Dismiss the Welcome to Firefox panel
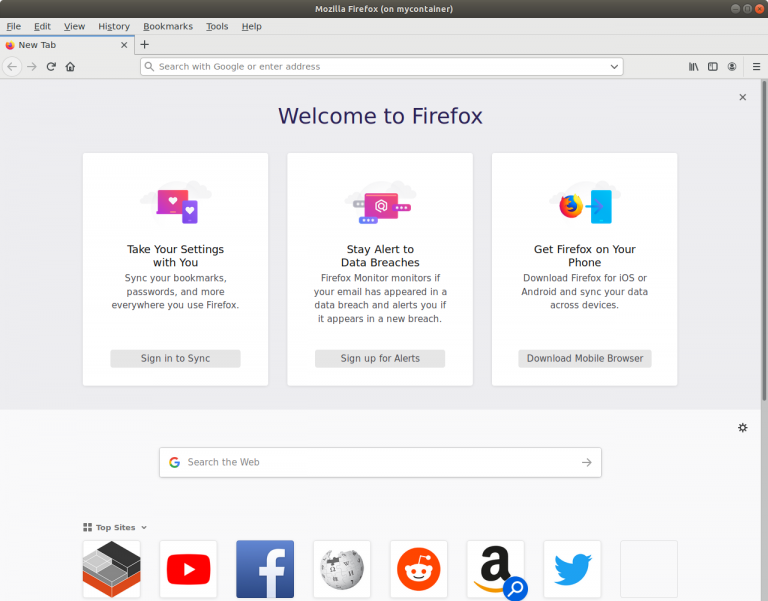 [742, 97]
